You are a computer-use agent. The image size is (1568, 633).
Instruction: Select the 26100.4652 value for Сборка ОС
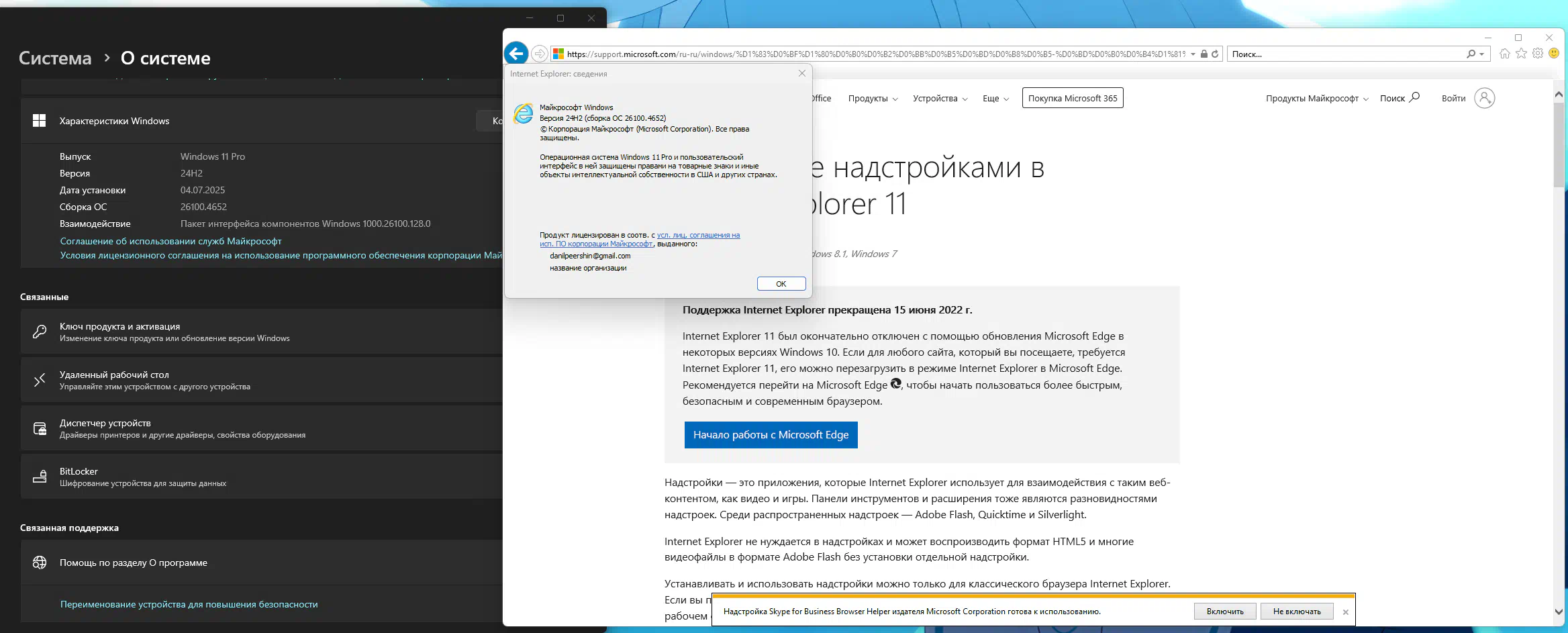tap(203, 207)
